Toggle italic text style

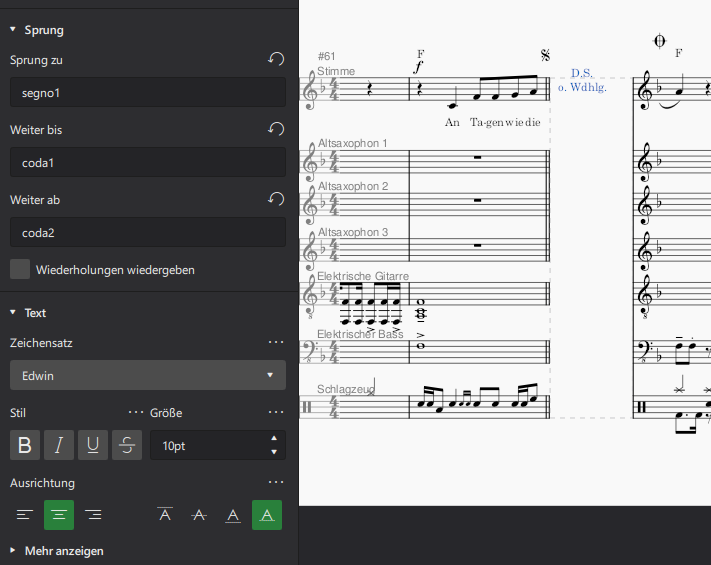(59, 445)
